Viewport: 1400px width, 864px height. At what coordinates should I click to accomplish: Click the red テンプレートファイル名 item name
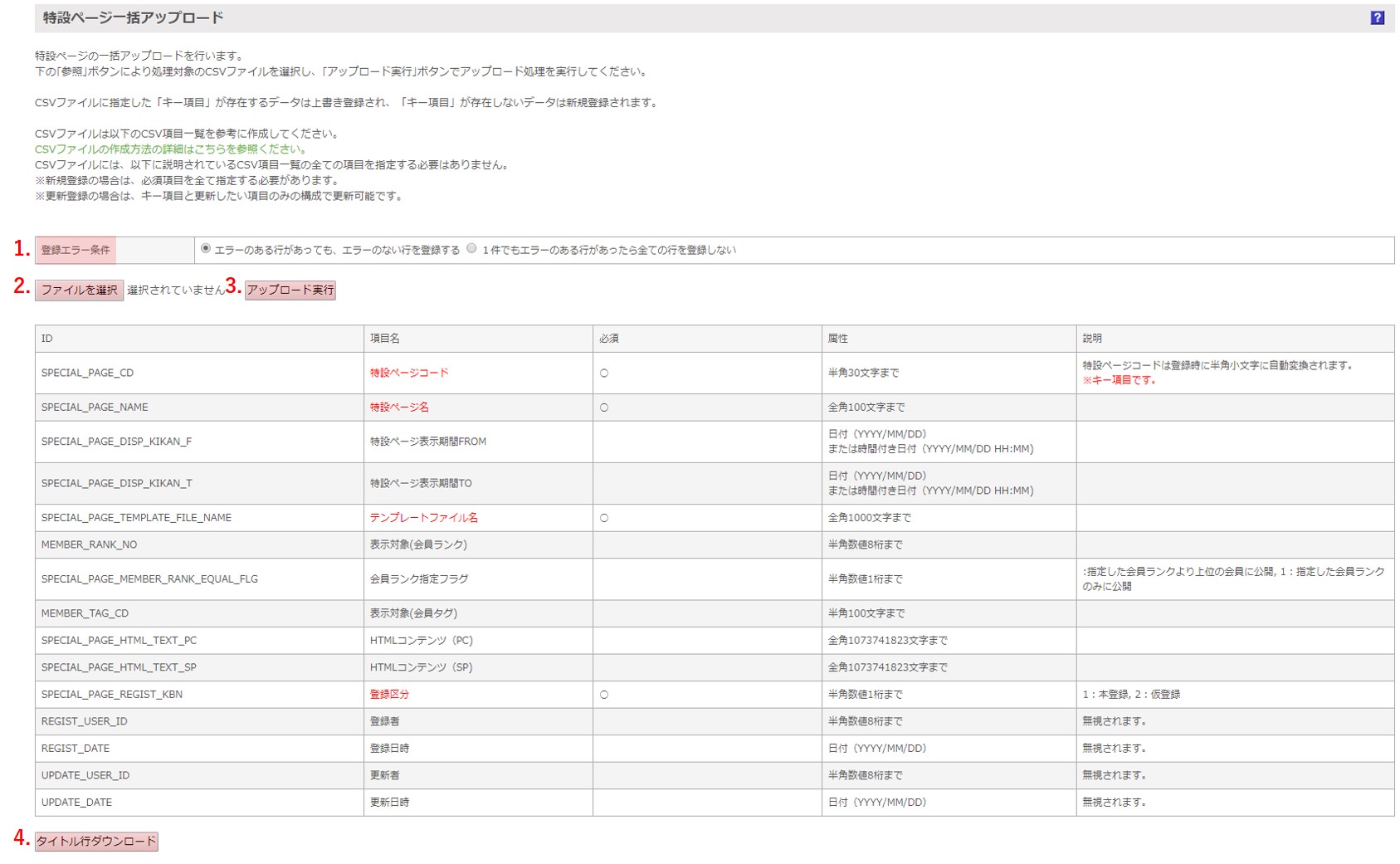(423, 517)
